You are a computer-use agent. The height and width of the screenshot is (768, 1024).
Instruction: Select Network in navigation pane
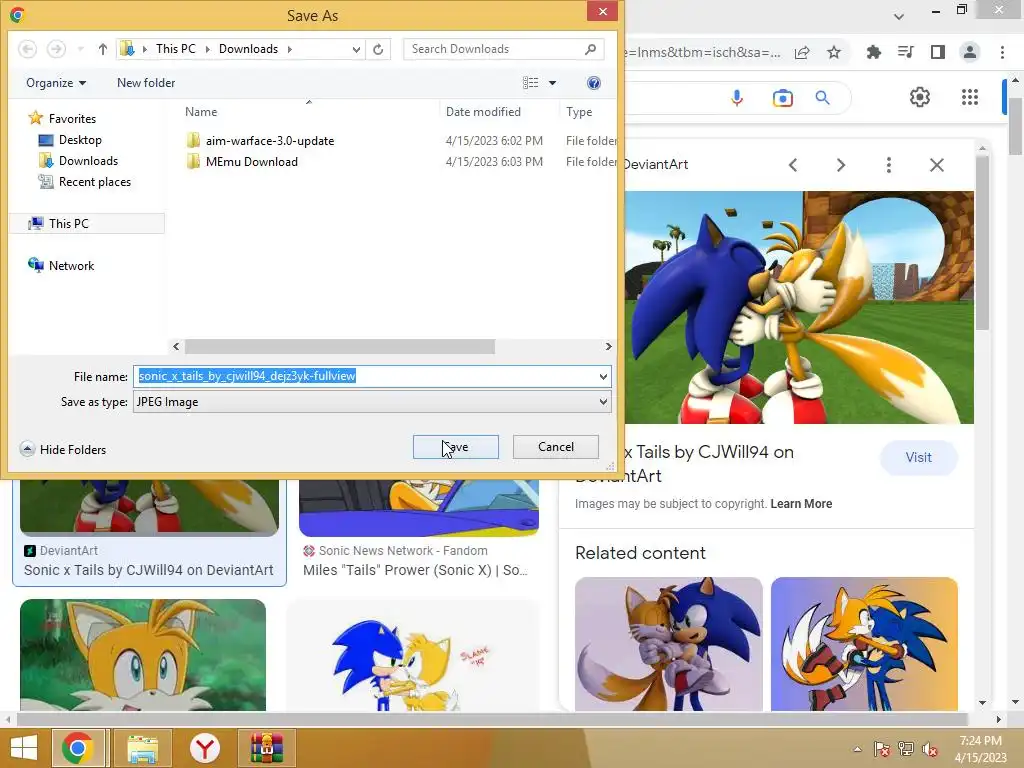pos(61,265)
